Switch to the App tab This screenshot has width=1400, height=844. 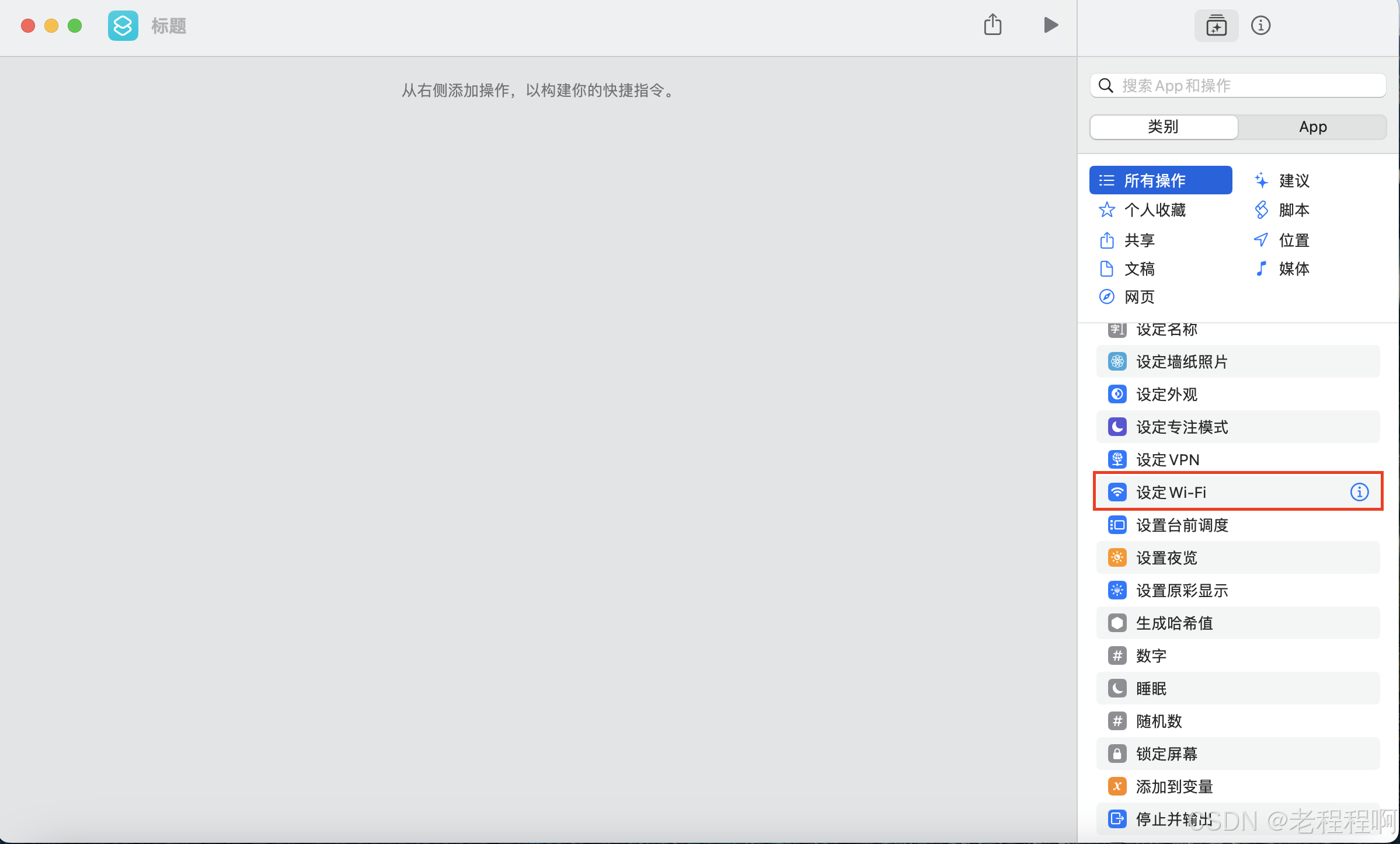tap(1312, 127)
